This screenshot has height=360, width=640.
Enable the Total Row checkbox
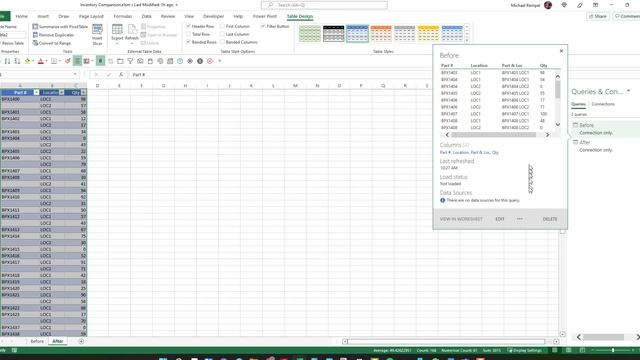(188, 34)
